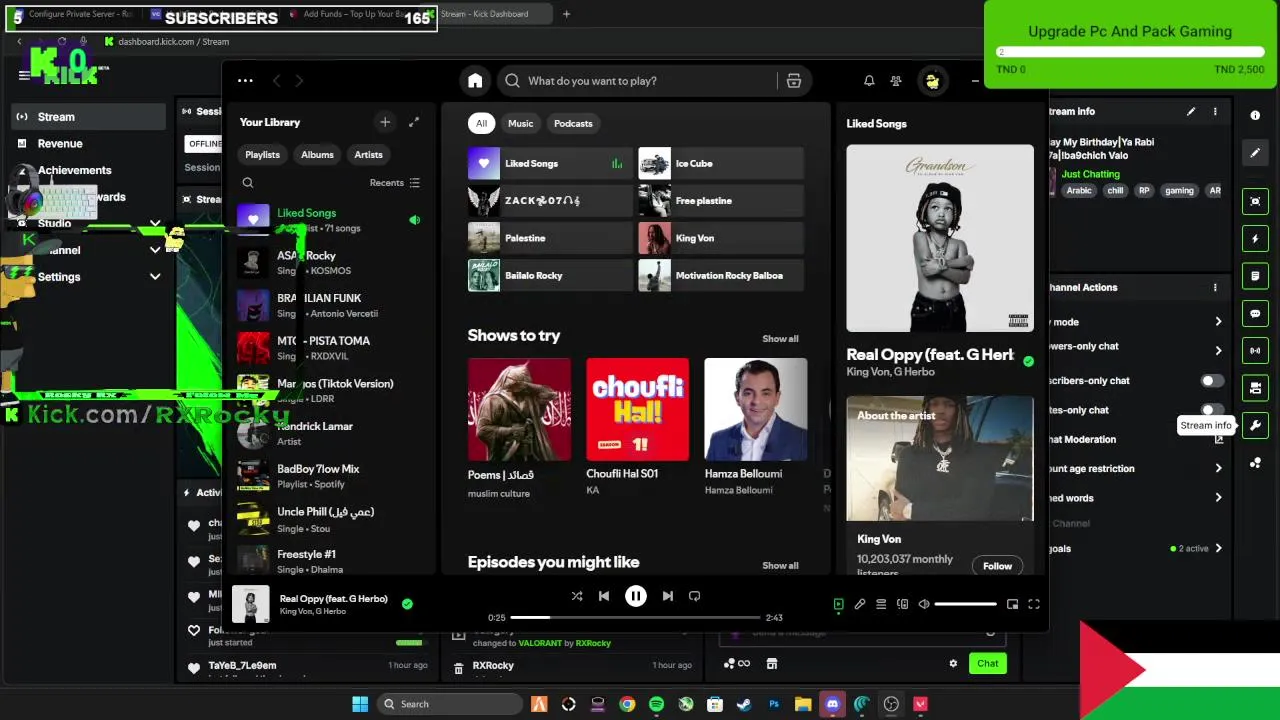Screen dimensions: 1280x720
Task: Show all Shows to try
Action: pyautogui.click(x=780, y=339)
